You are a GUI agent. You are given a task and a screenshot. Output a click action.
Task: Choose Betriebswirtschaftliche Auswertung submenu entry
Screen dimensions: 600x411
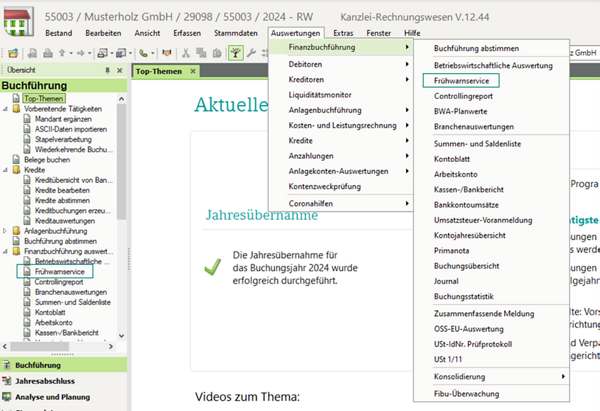[x=493, y=65]
